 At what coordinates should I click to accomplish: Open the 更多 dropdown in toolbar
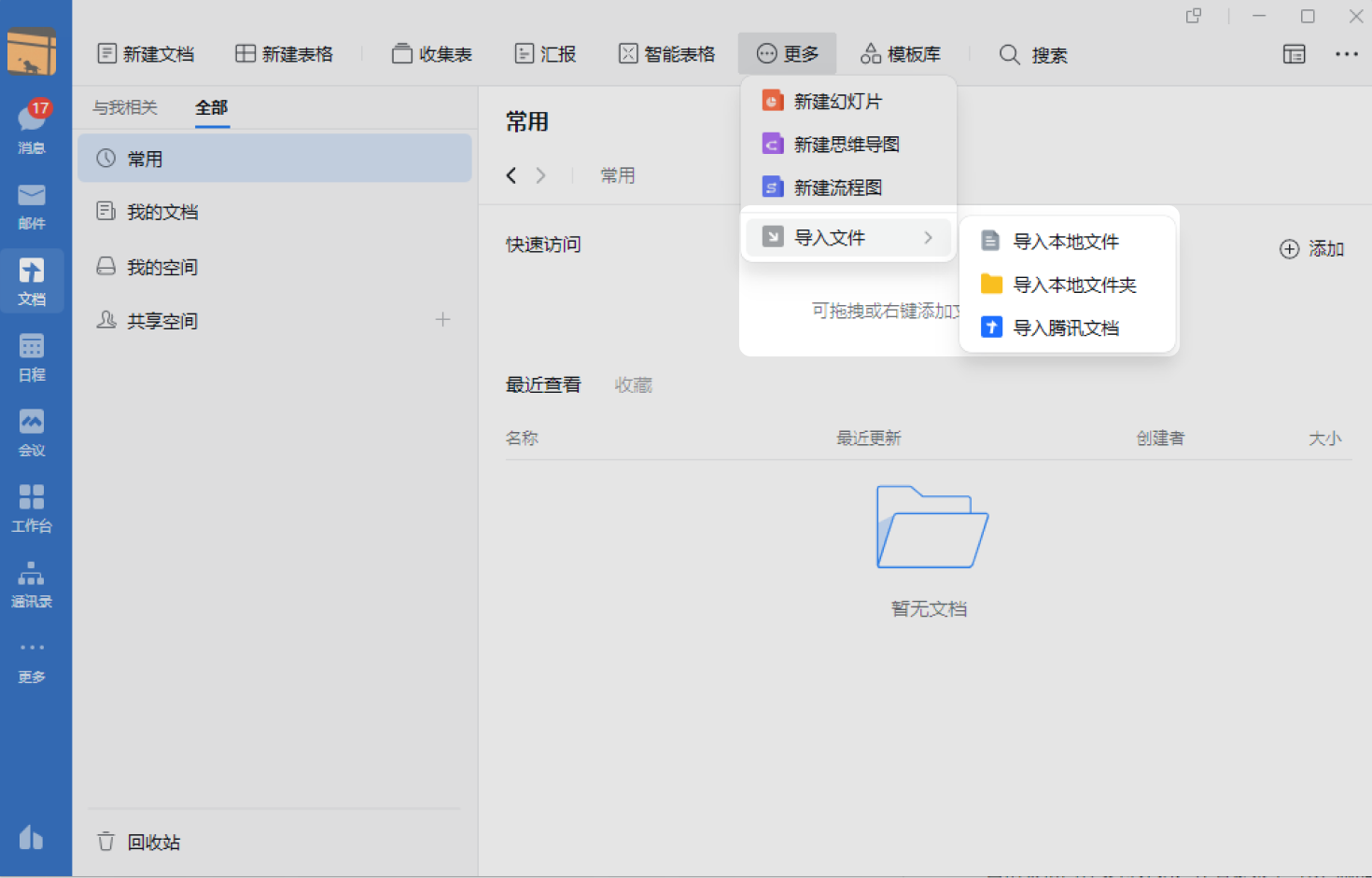point(788,54)
